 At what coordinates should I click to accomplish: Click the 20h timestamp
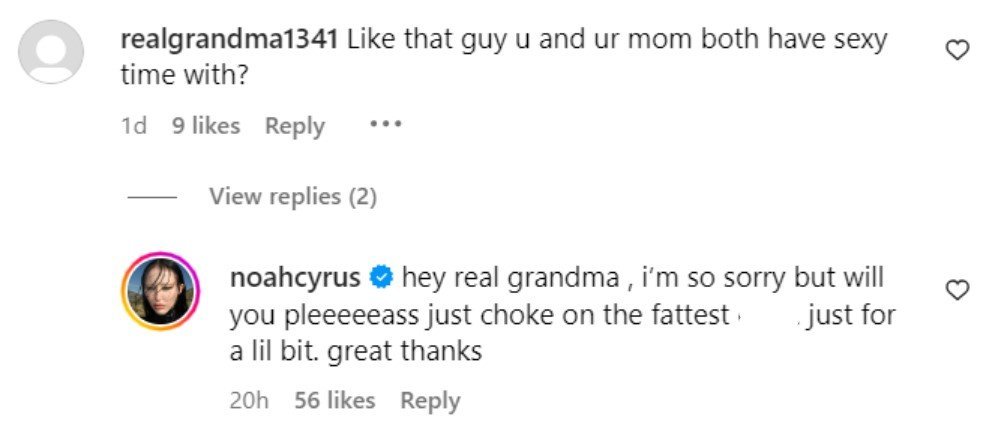pyautogui.click(x=247, y=401)
